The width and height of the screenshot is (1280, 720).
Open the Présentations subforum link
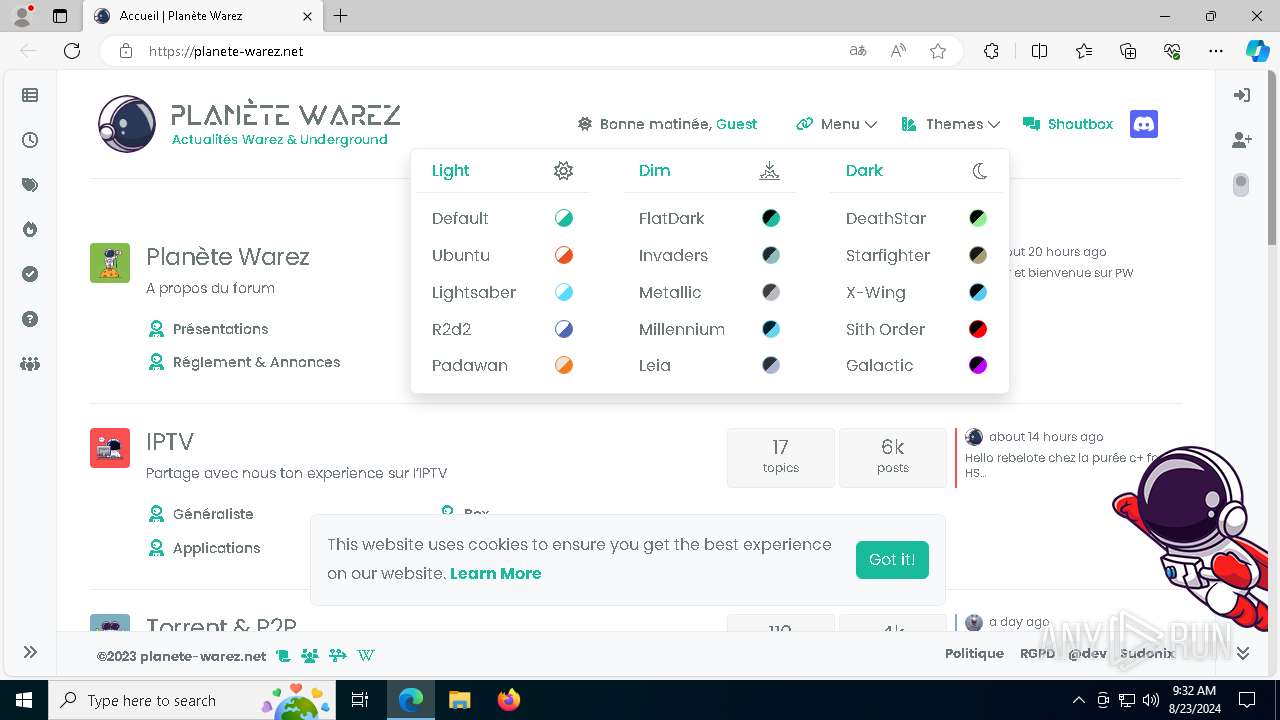(x=220, y=329)
